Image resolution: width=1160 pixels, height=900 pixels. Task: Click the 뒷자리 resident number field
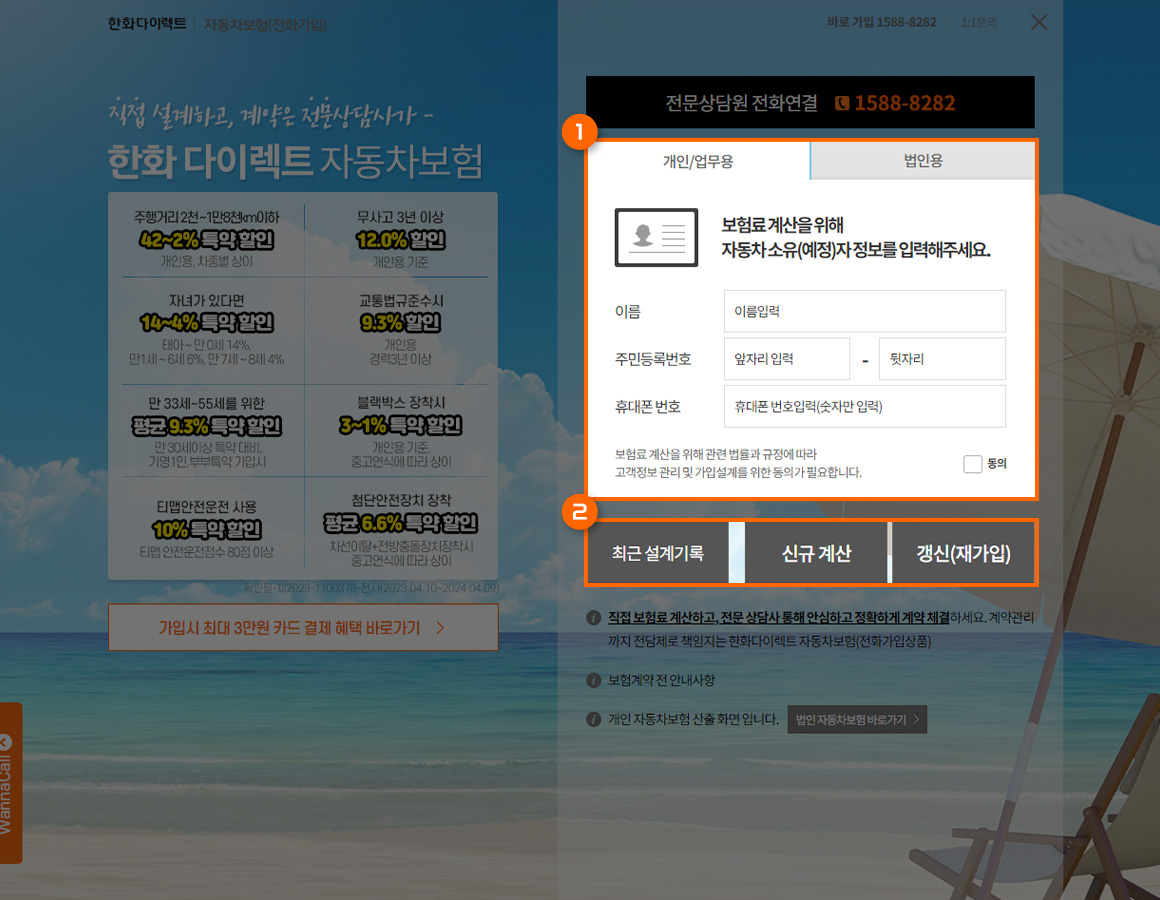pyautogui.click(x=942, y=359)
